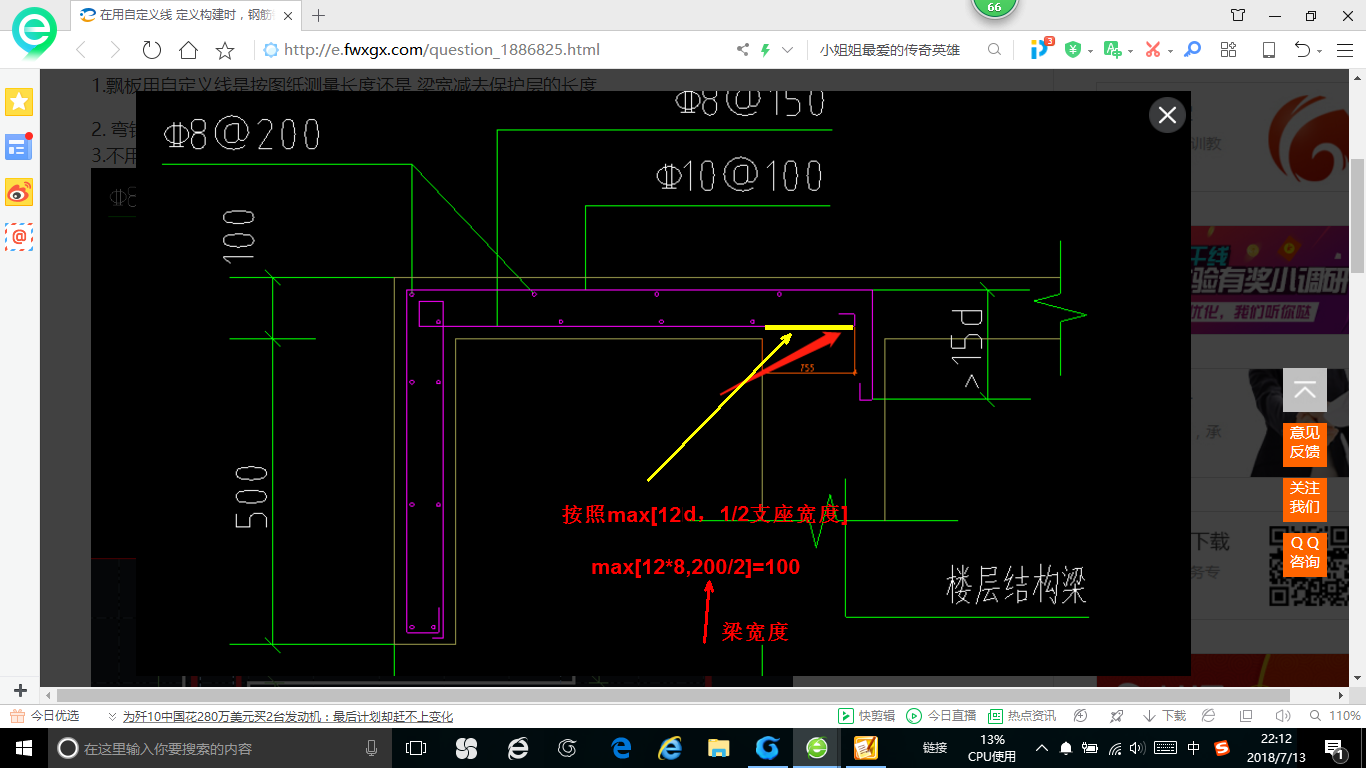Toggle the green lightning speed mode icon
Viewport: 1366px width, 768px height.
click(x=766, y=50)
